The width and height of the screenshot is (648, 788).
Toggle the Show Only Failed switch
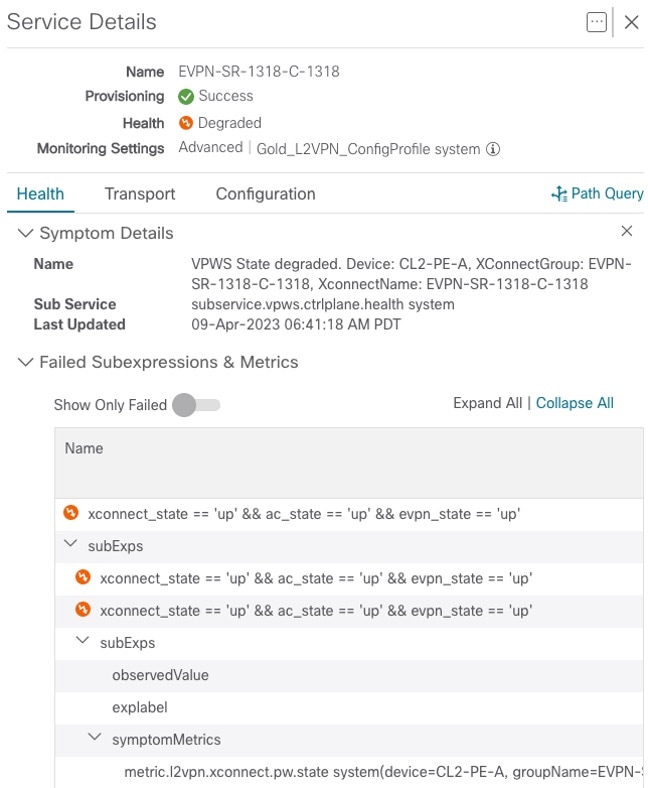click(195, 405)
